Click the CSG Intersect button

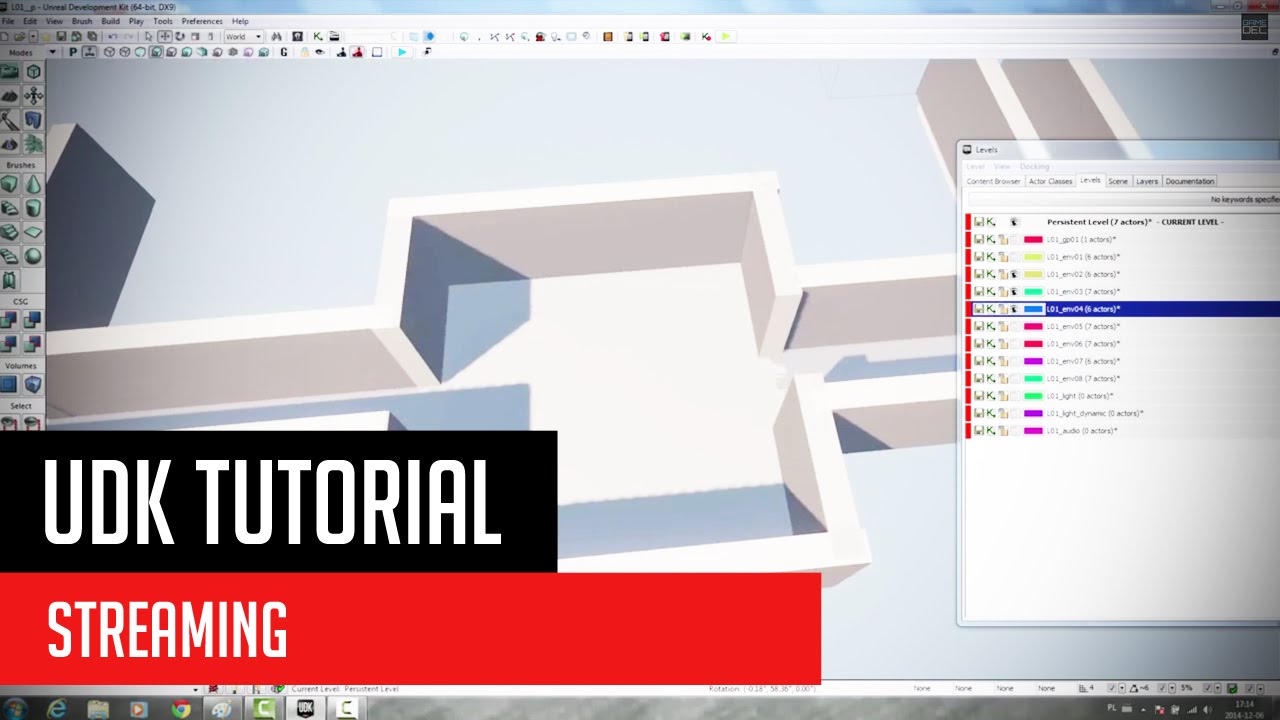(10, 344)
